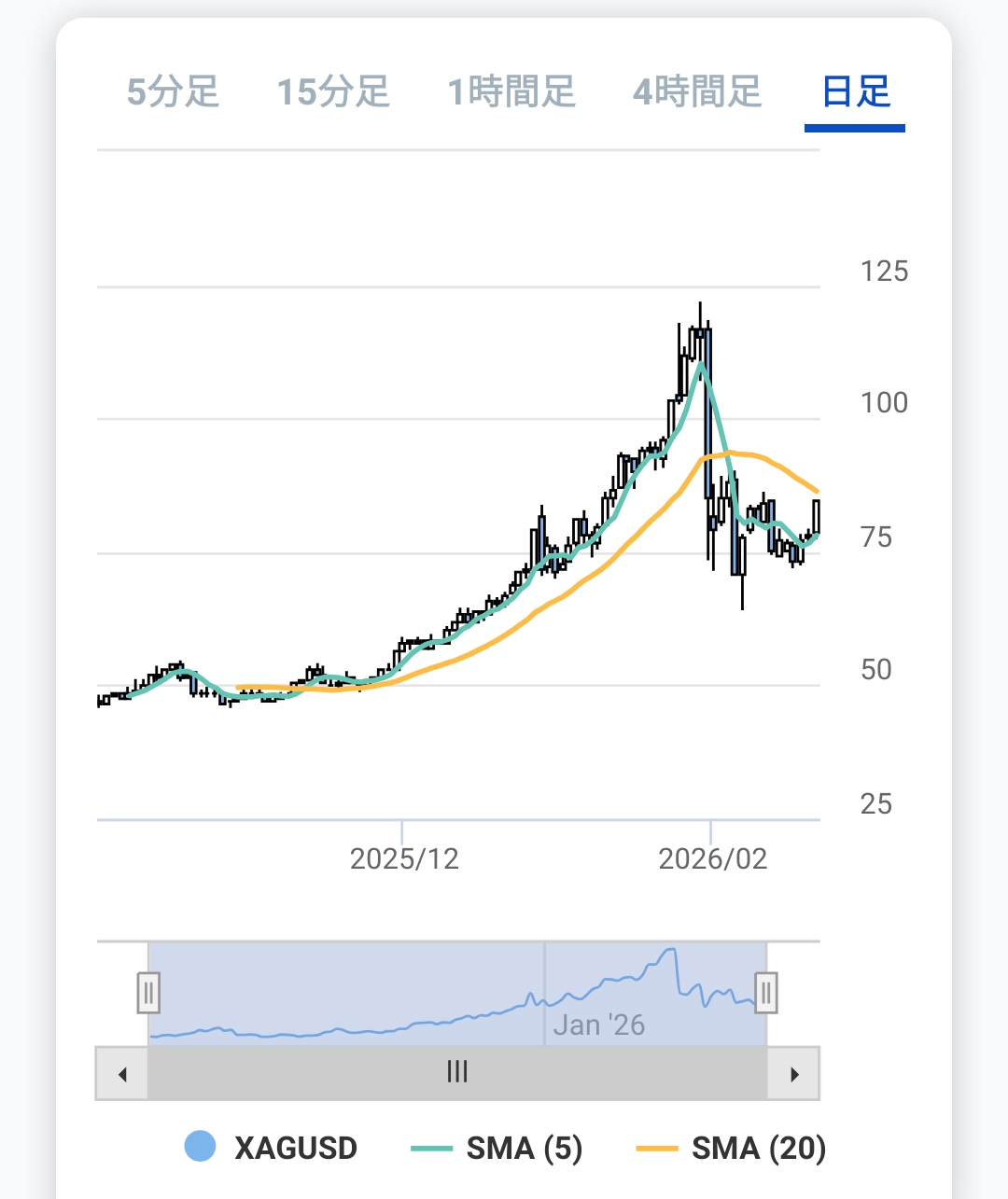Click the Jan '26 marker in navigator

[599, 1025]
